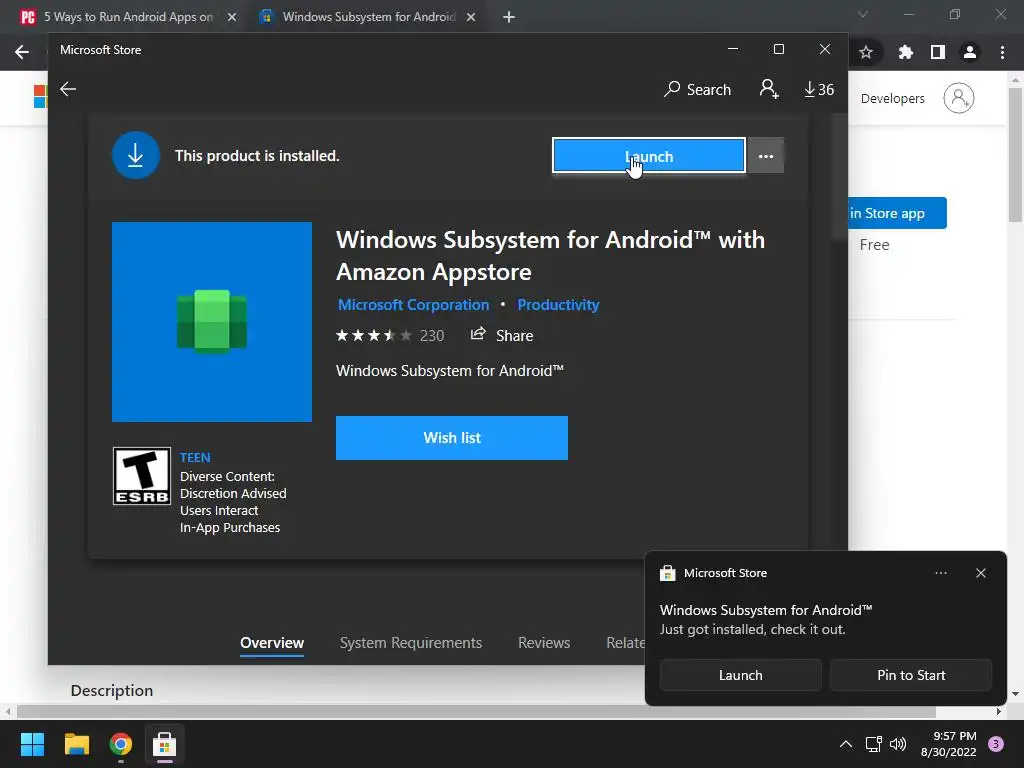Viewport: 1024px width, 768px height.
Task: Switch to System Requirements tab
Action: [x=411, y=643]
